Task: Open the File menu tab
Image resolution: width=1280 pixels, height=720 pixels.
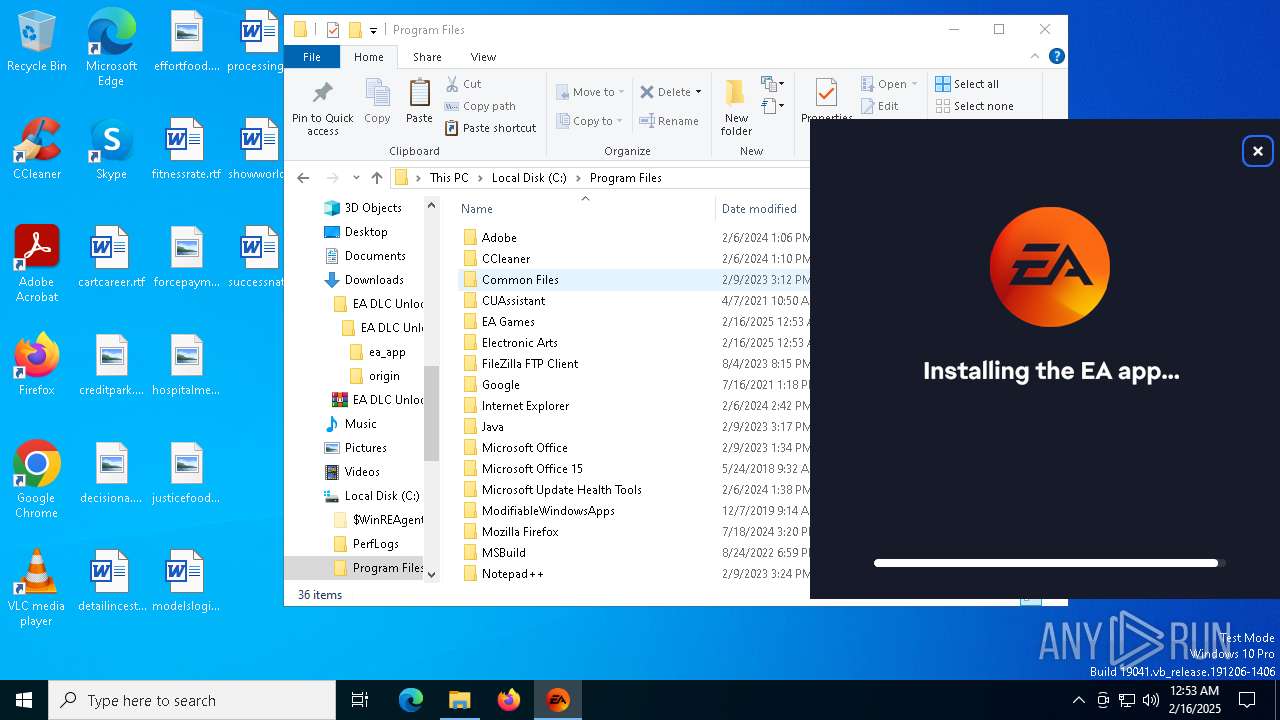Action: (x=312, y=57)
